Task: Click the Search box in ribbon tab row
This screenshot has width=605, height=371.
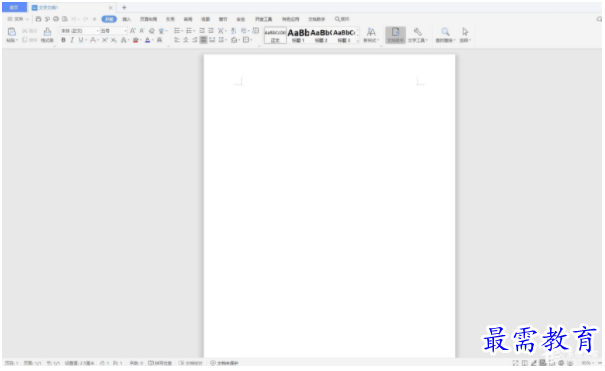Action: point(342,19)
